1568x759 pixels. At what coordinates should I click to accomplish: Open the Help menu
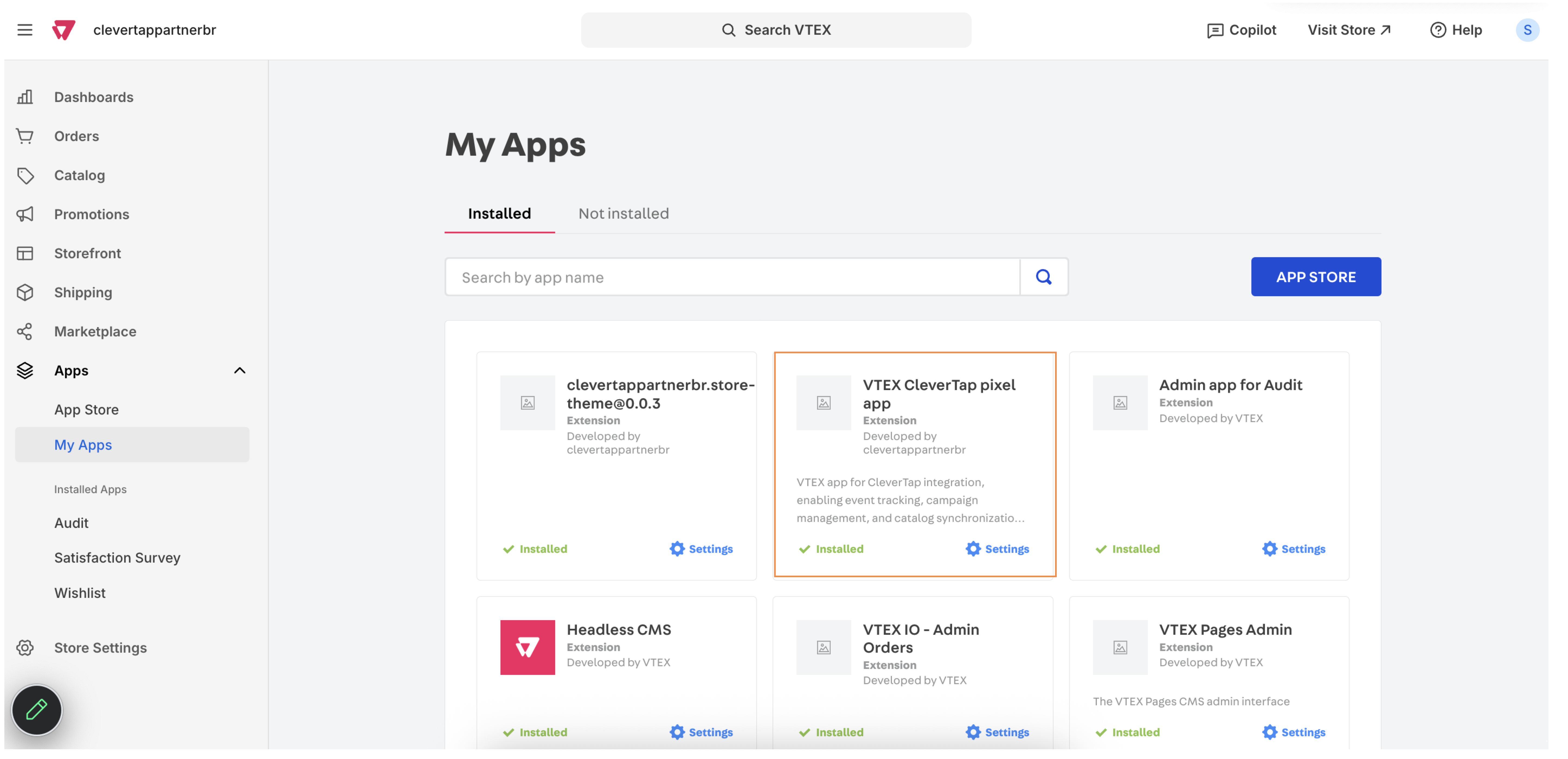click(1456, 30)
